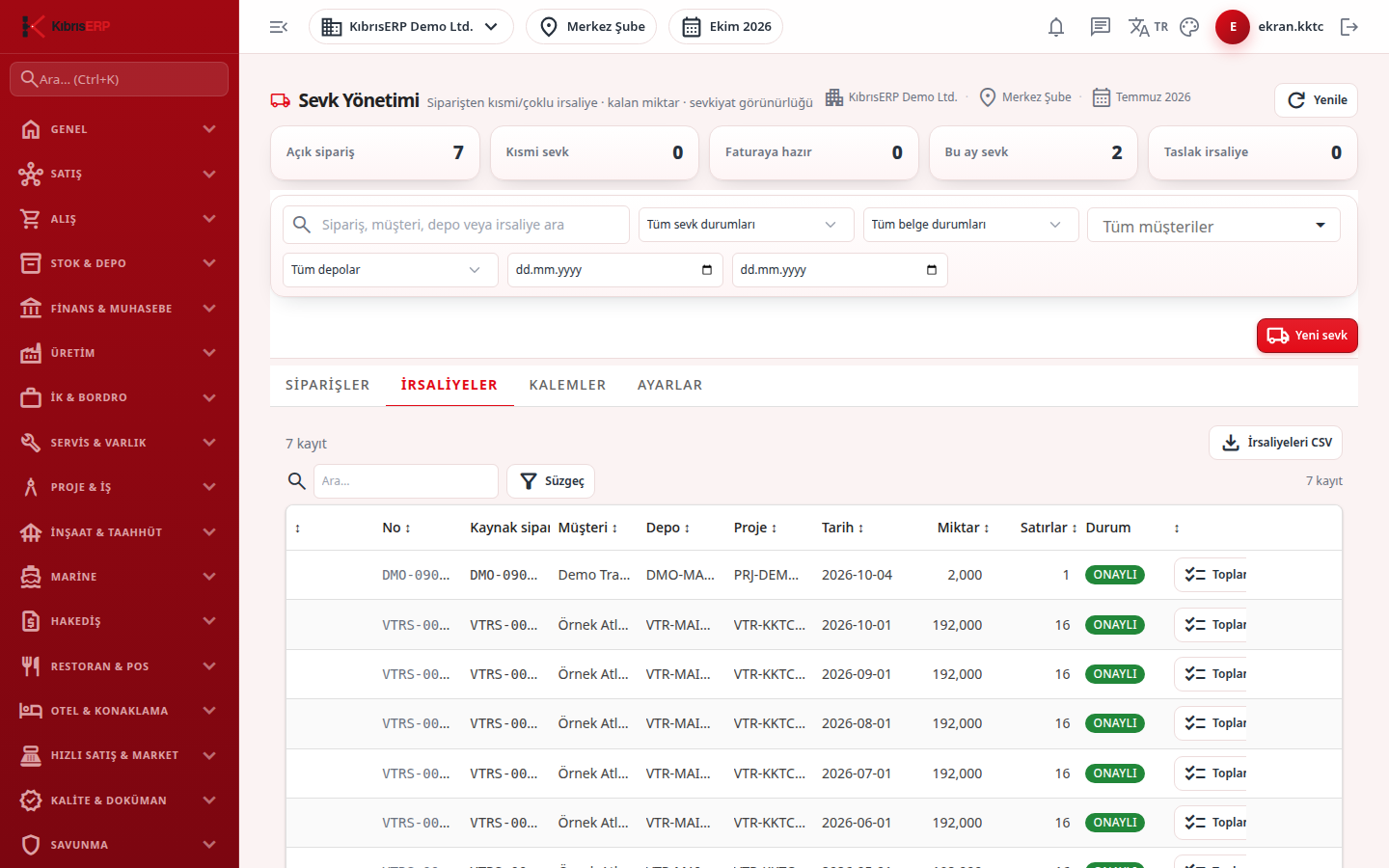
Task: Open the Tüm belge durumları dropdown
Action: pyautogui.click(x=970, y=225)
